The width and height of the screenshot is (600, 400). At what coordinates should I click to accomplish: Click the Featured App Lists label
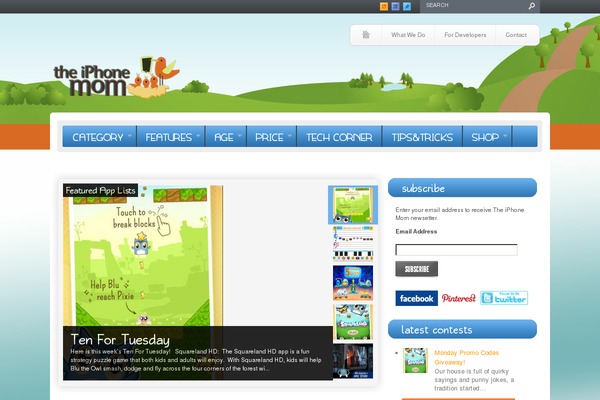[x=100, y=190]
